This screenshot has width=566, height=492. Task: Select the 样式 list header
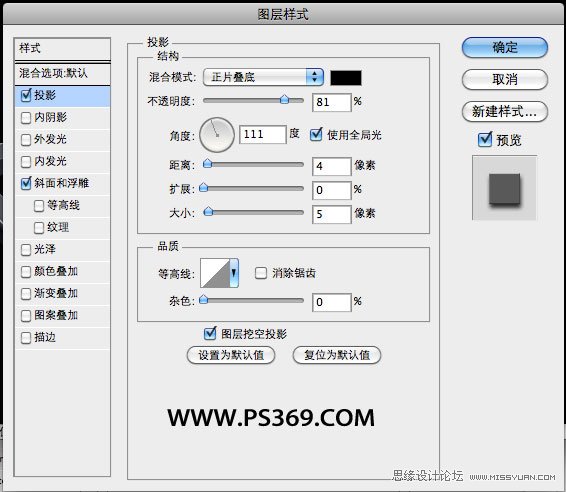[x=62, y=49]
